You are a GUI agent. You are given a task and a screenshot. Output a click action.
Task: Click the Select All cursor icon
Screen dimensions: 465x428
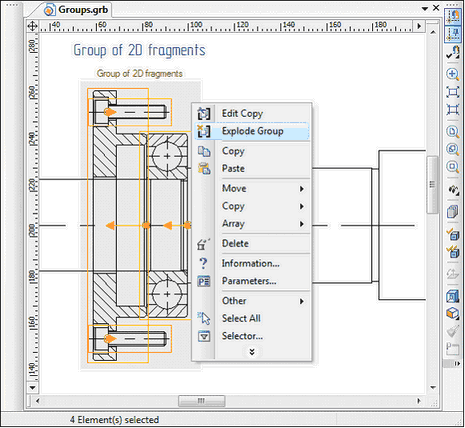[x=204, y=318]
